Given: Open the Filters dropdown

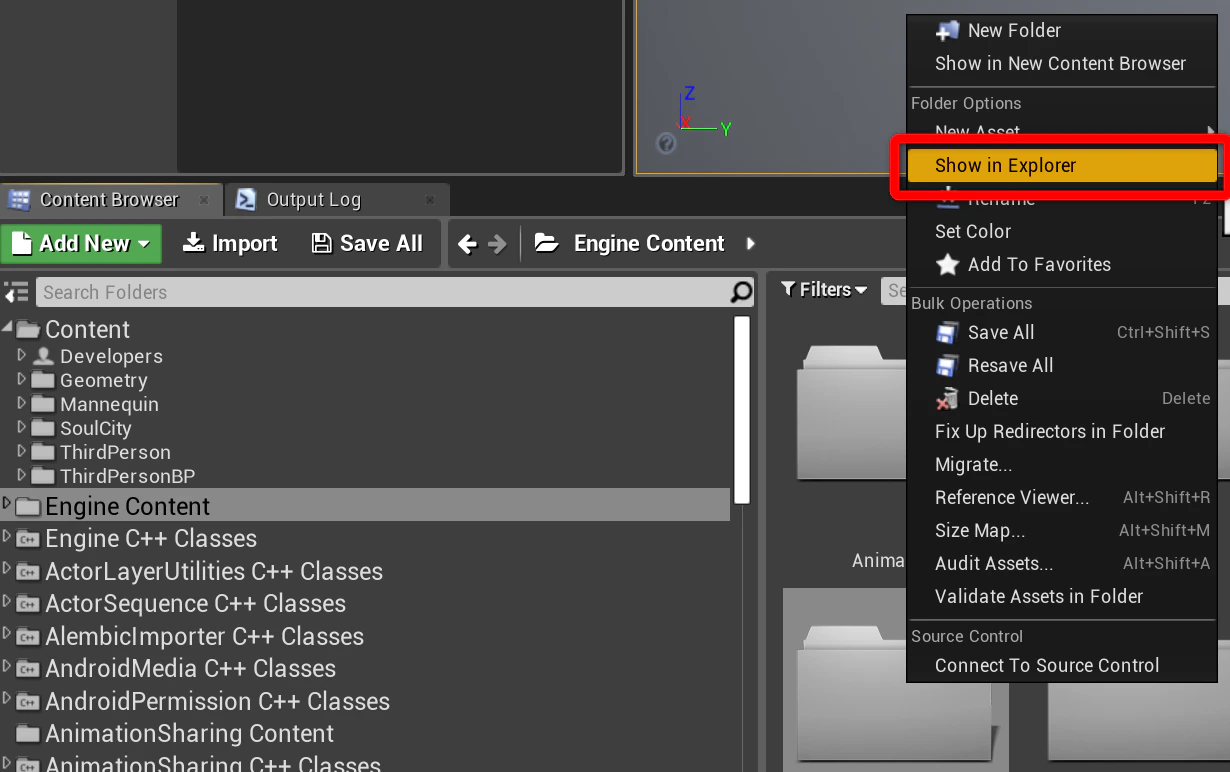Looking at the screenshot, I should click(824, 290).
